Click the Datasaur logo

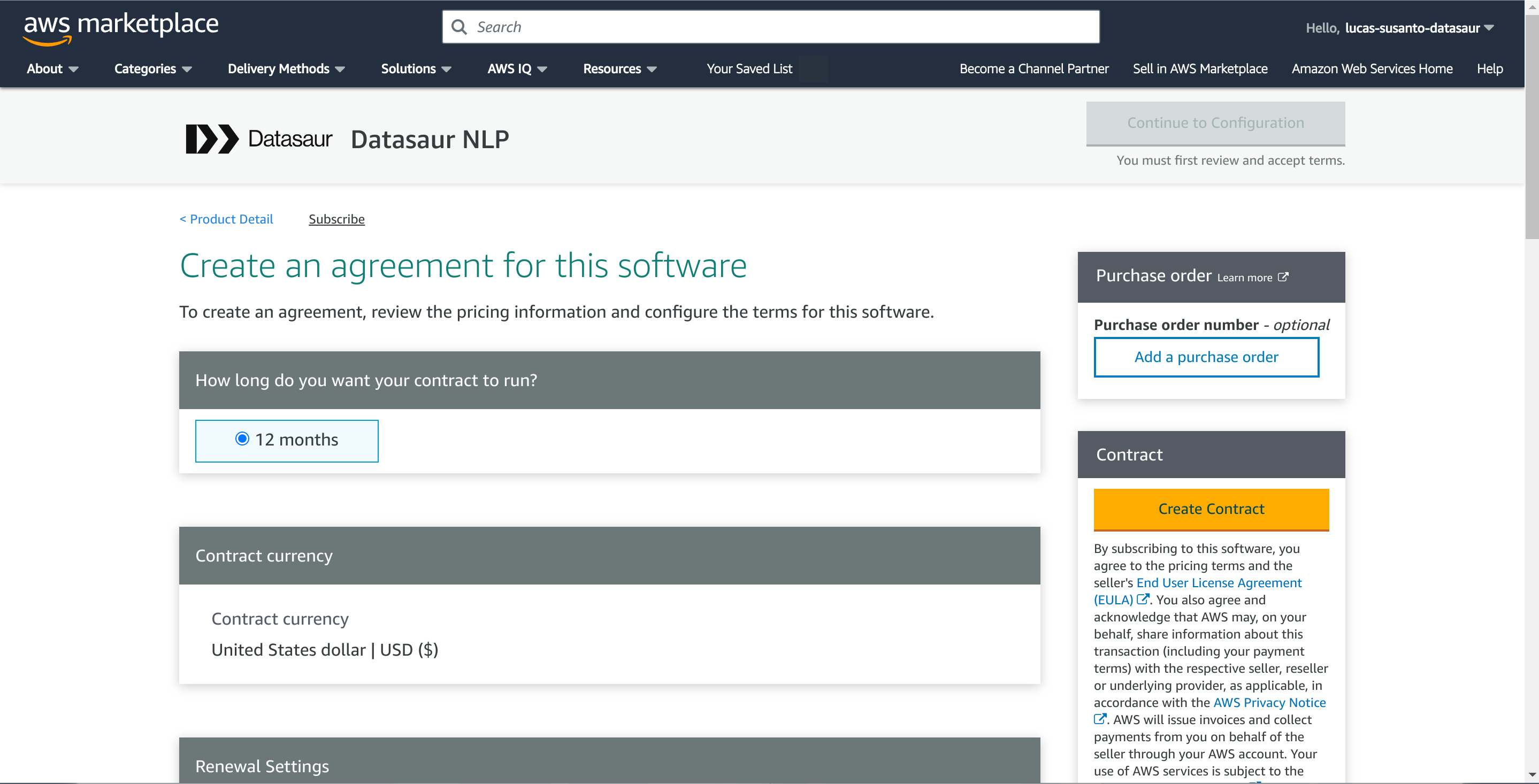coord(259,139)
